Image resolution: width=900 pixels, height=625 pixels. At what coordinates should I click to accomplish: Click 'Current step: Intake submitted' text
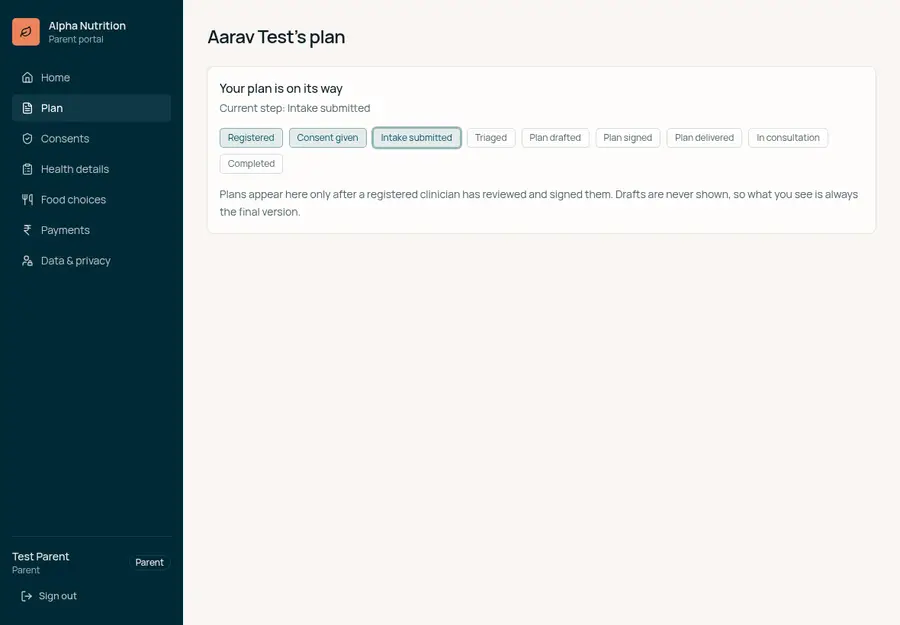point(294,108)
